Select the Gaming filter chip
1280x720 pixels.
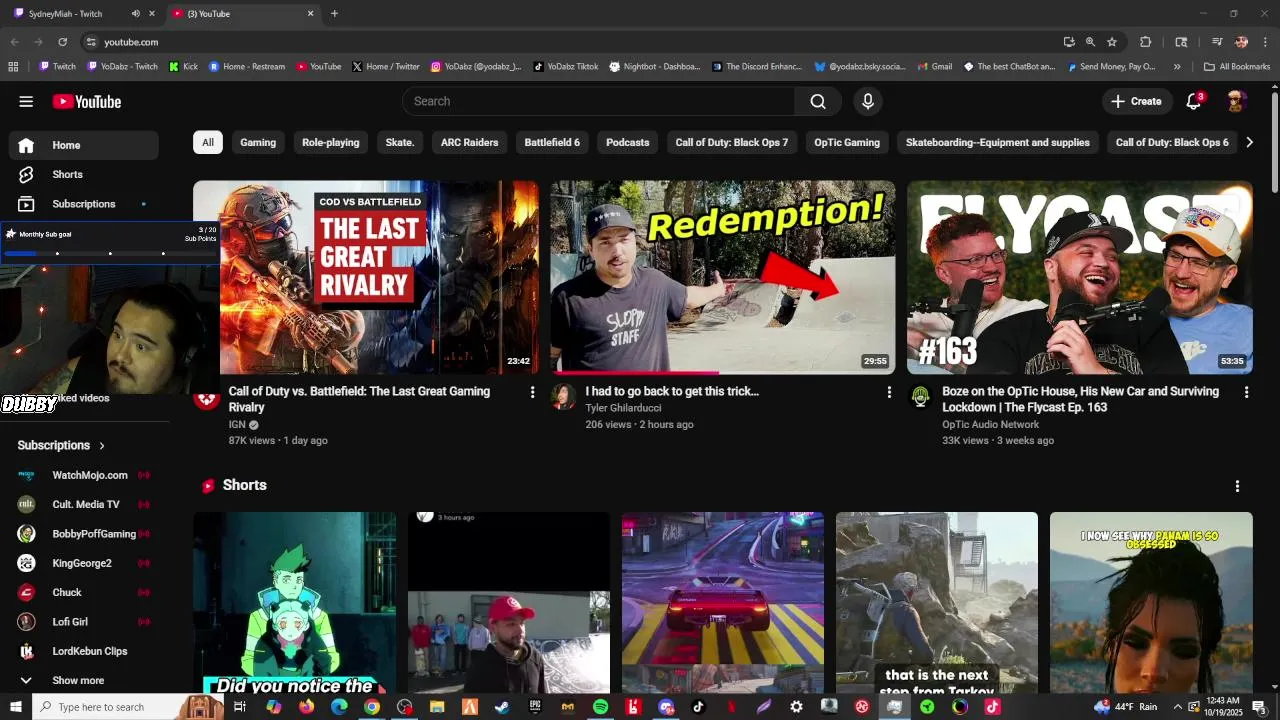[258, 142]
